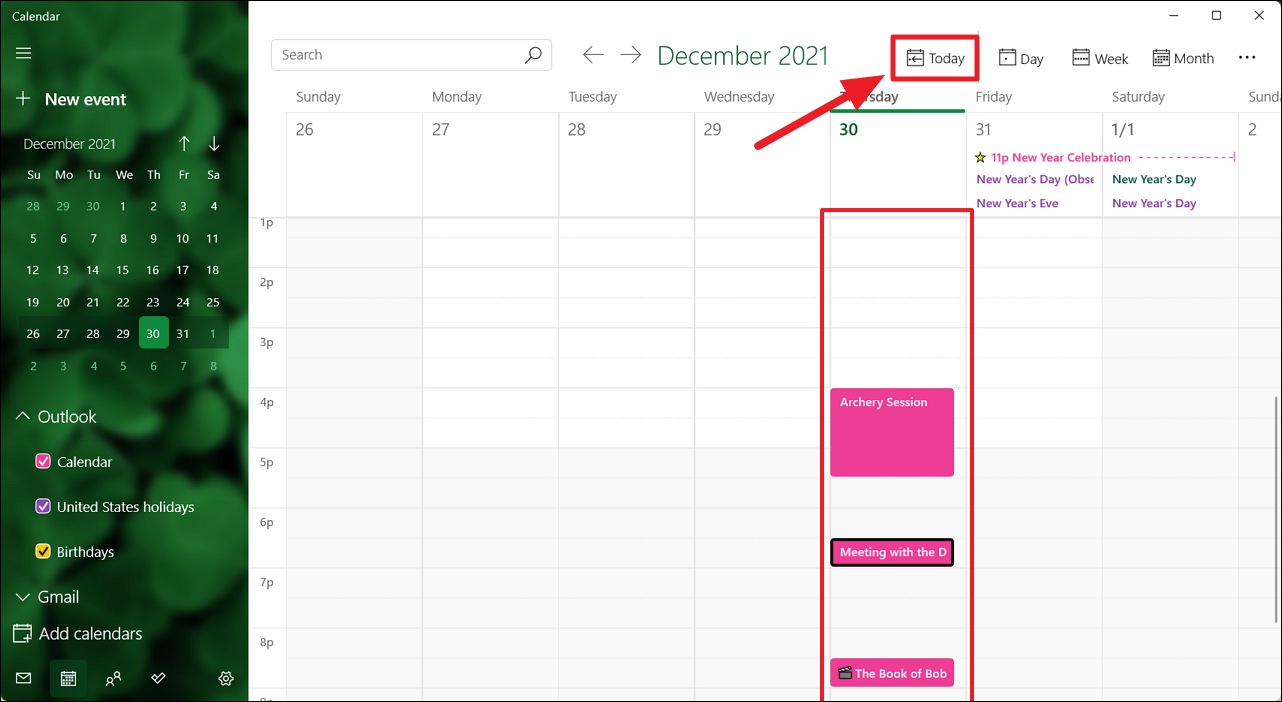Switch to Day view
The height and width of the screenshot is (702, 1282).
[1020, 58]
